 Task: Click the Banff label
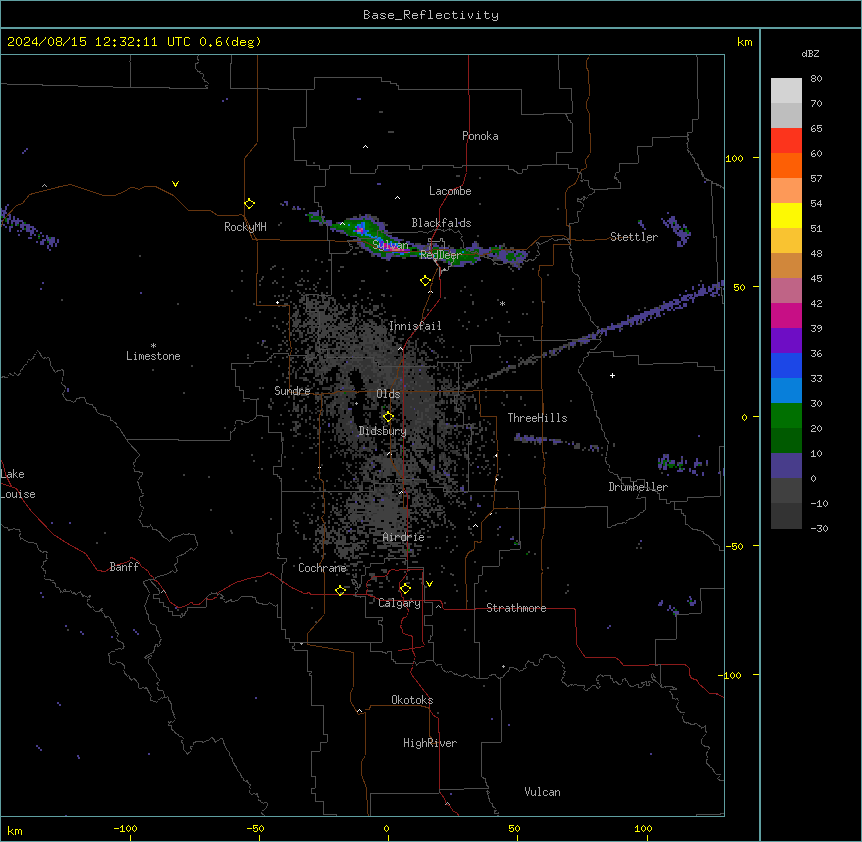coord(124,567)
